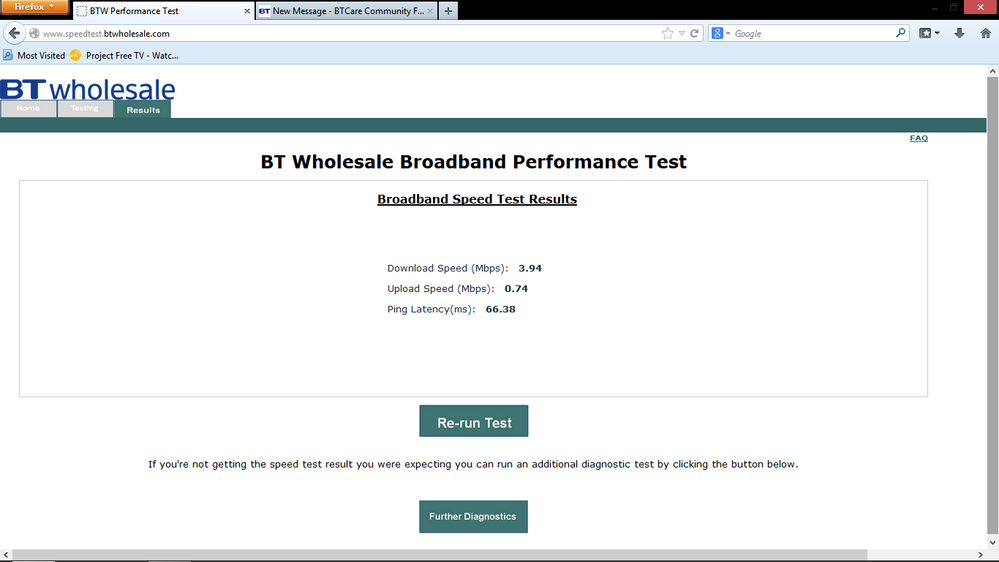Open the Firefox application menu
The width and height of the screenshot is (999, 562).
tap(34, 7)
